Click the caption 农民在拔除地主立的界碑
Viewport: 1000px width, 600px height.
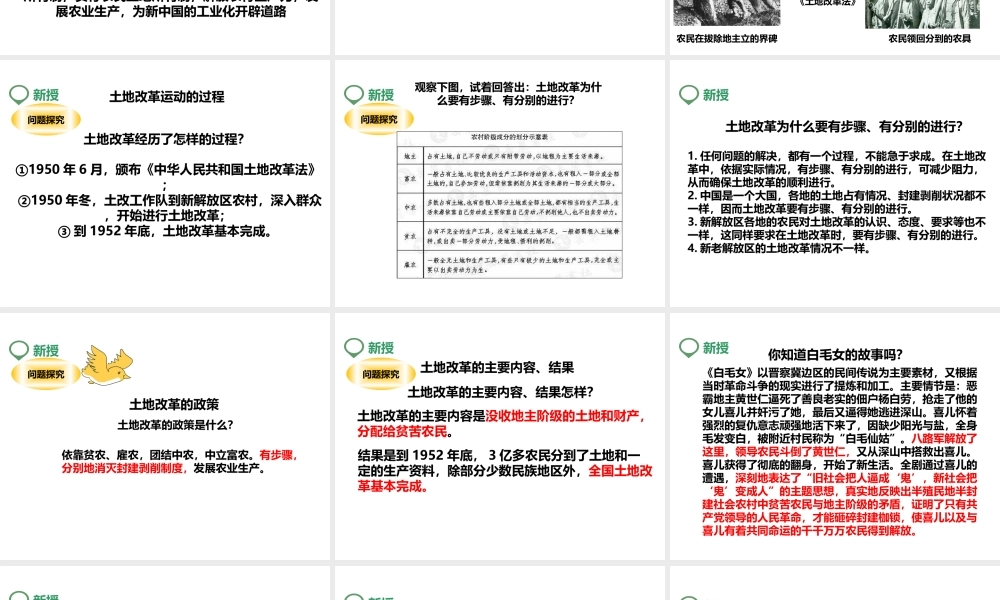coord(726,38)
